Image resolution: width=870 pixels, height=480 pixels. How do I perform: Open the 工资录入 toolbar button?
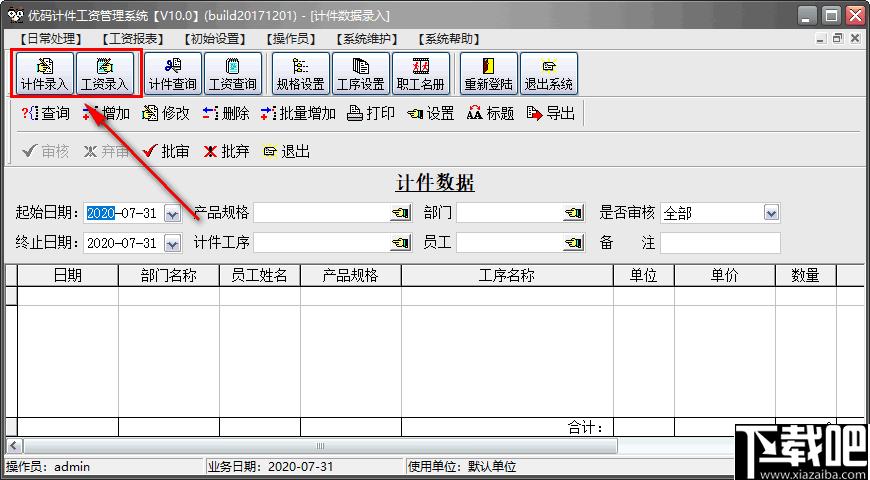tap(104, 73)
